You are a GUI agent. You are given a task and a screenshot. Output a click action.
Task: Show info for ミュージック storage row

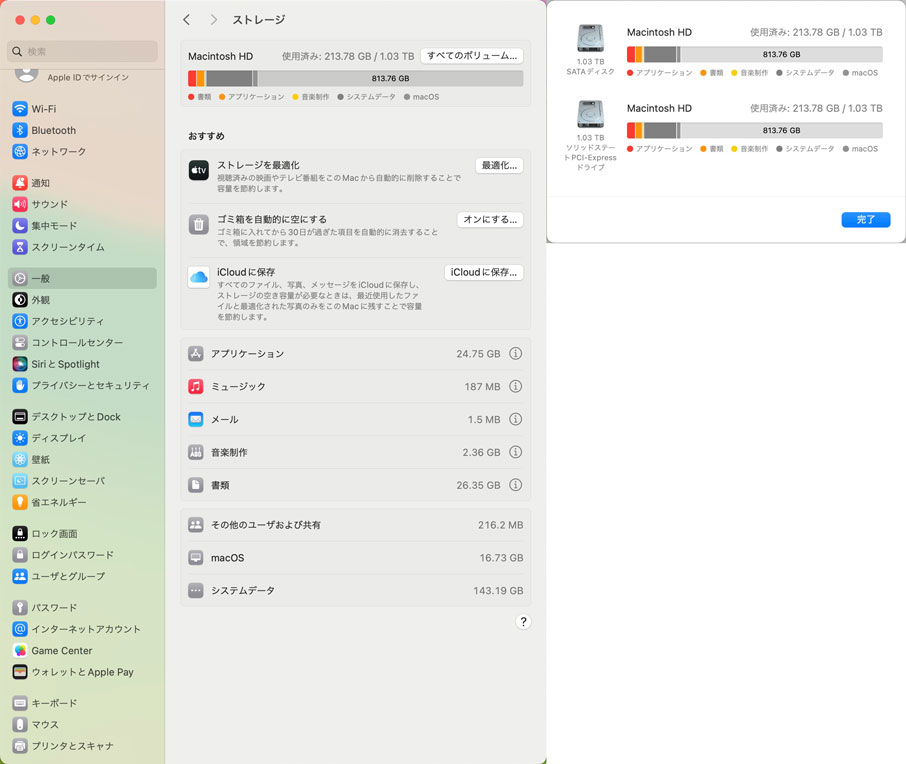(515, 386)
